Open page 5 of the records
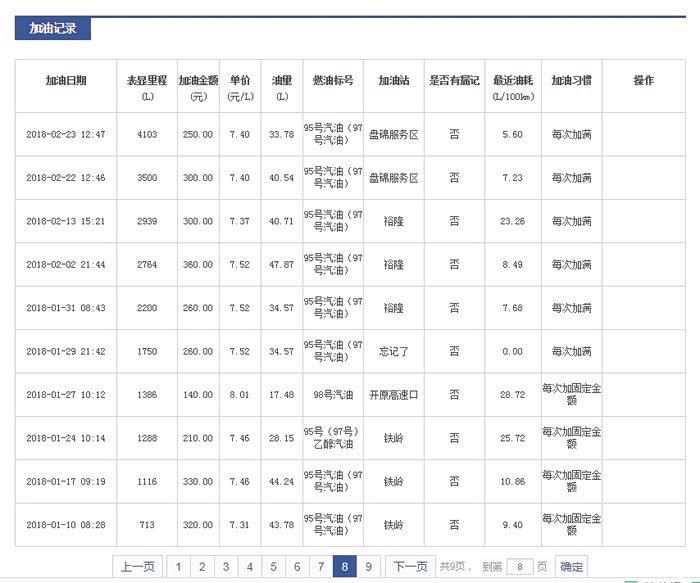This screenshot has height=583, width=700. (x=273, y=567)
